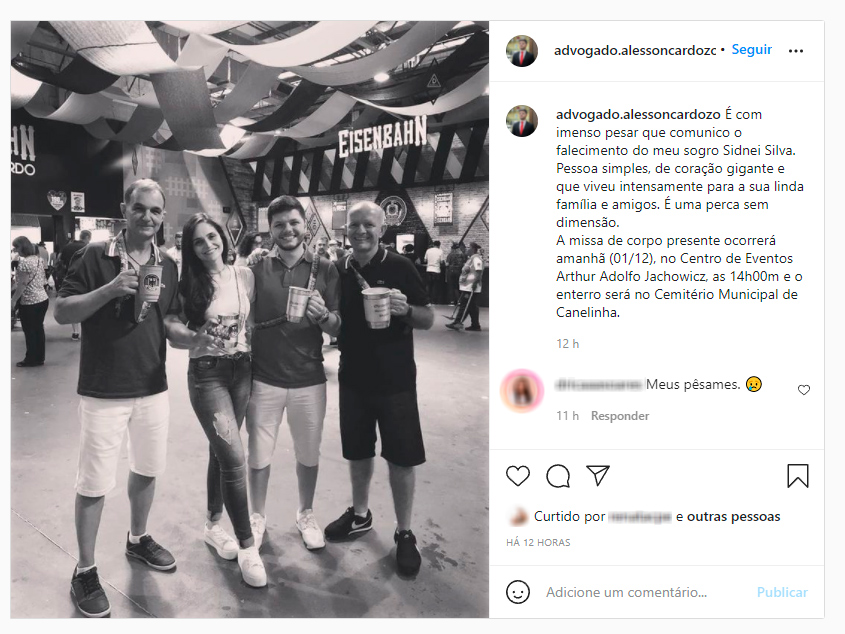Open the three-dots options menu

click(796, 51)
